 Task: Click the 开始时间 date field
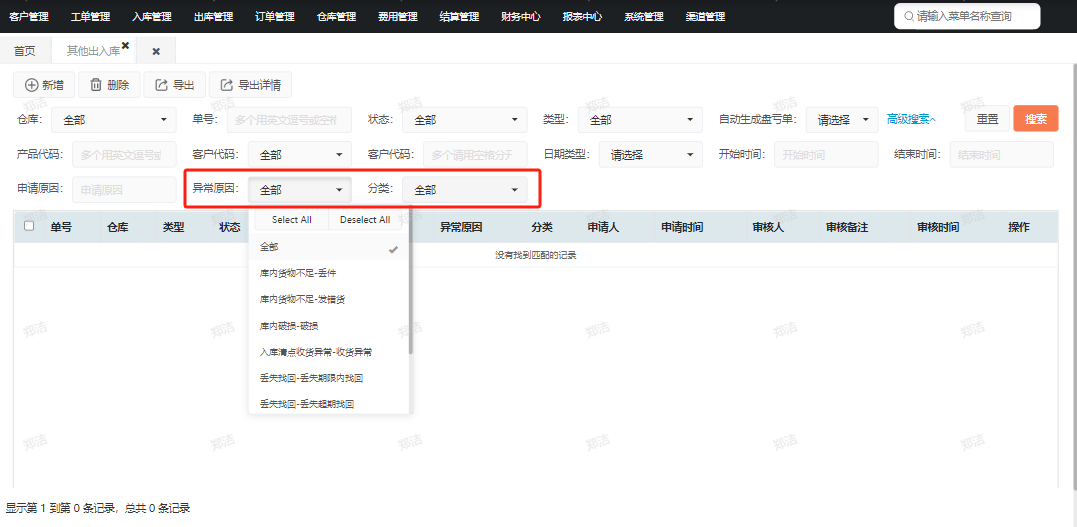(826, 155)
